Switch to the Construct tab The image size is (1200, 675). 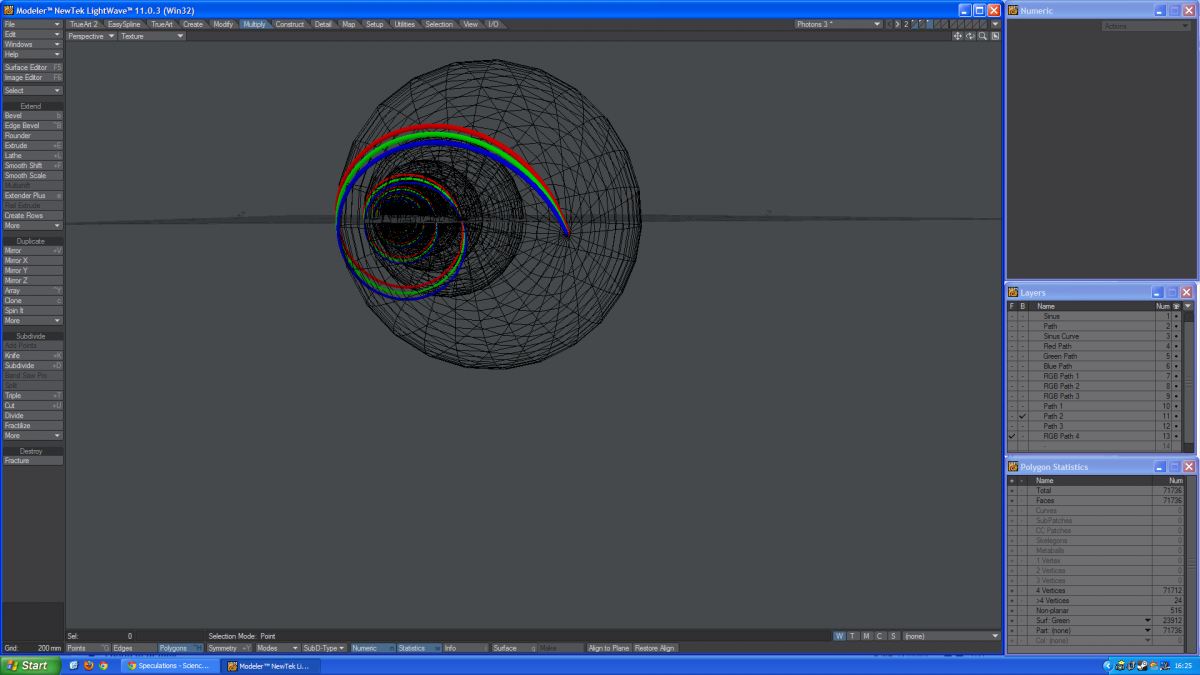(290, 24)
